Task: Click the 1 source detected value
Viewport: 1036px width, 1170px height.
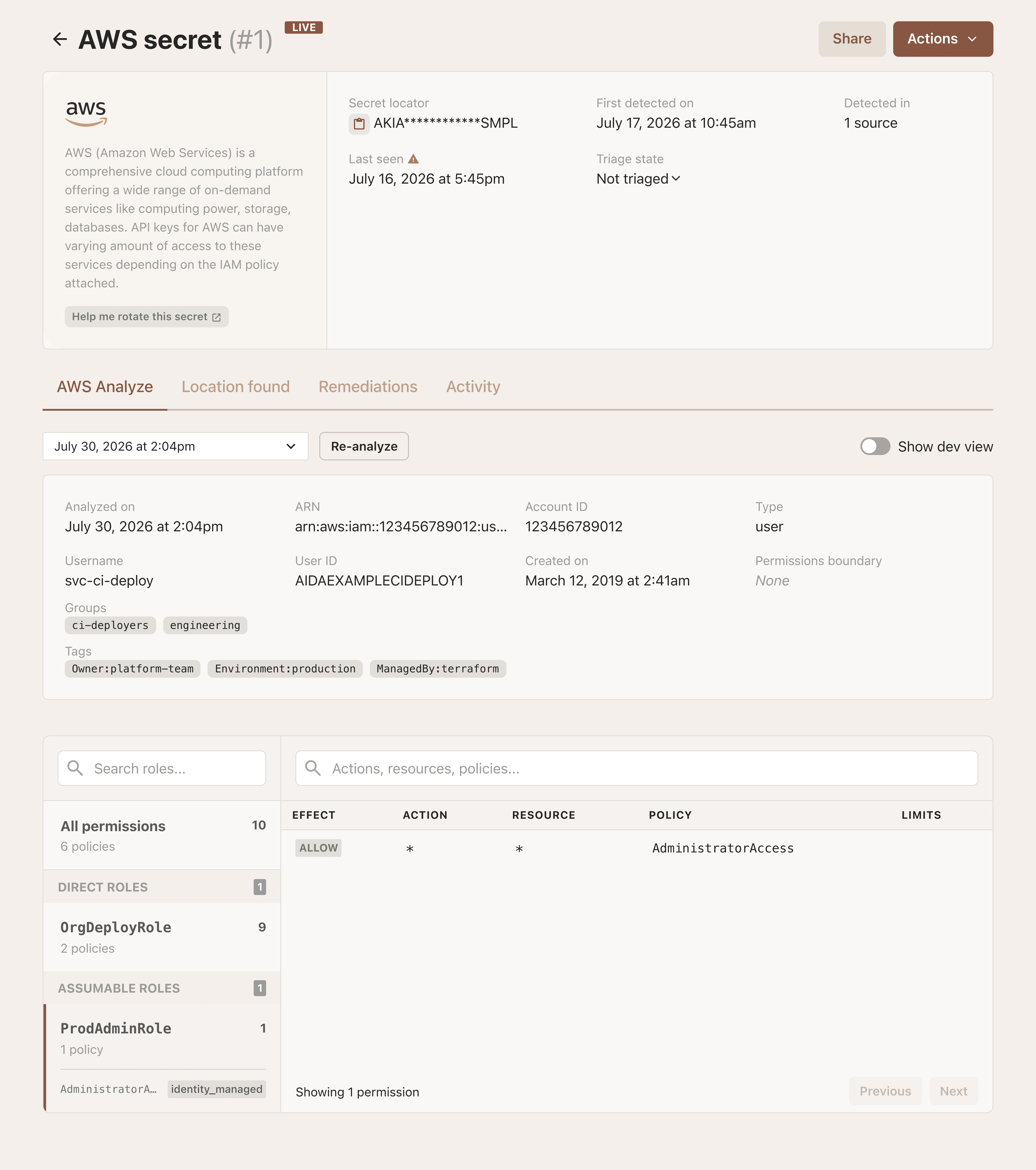Action: (871, 123)
